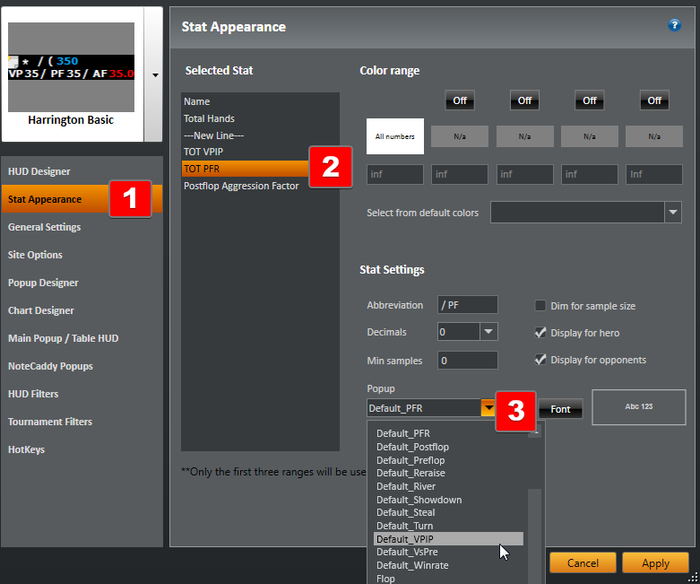
Task: Select the Harrington Basic HUD preview thumbnail
Action: click(71, 67)
